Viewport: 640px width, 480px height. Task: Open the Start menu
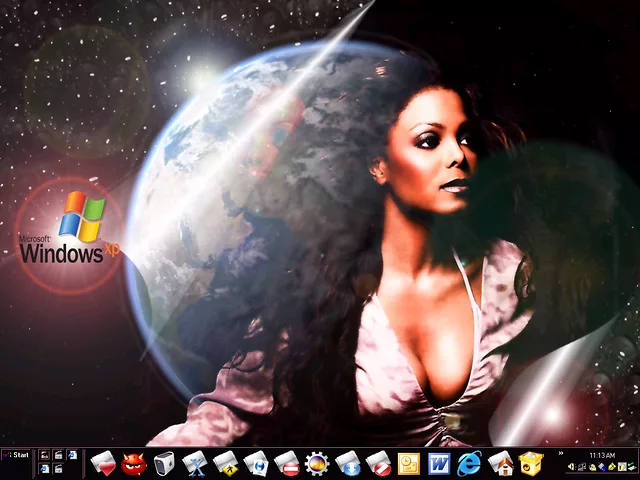point(16,455)
